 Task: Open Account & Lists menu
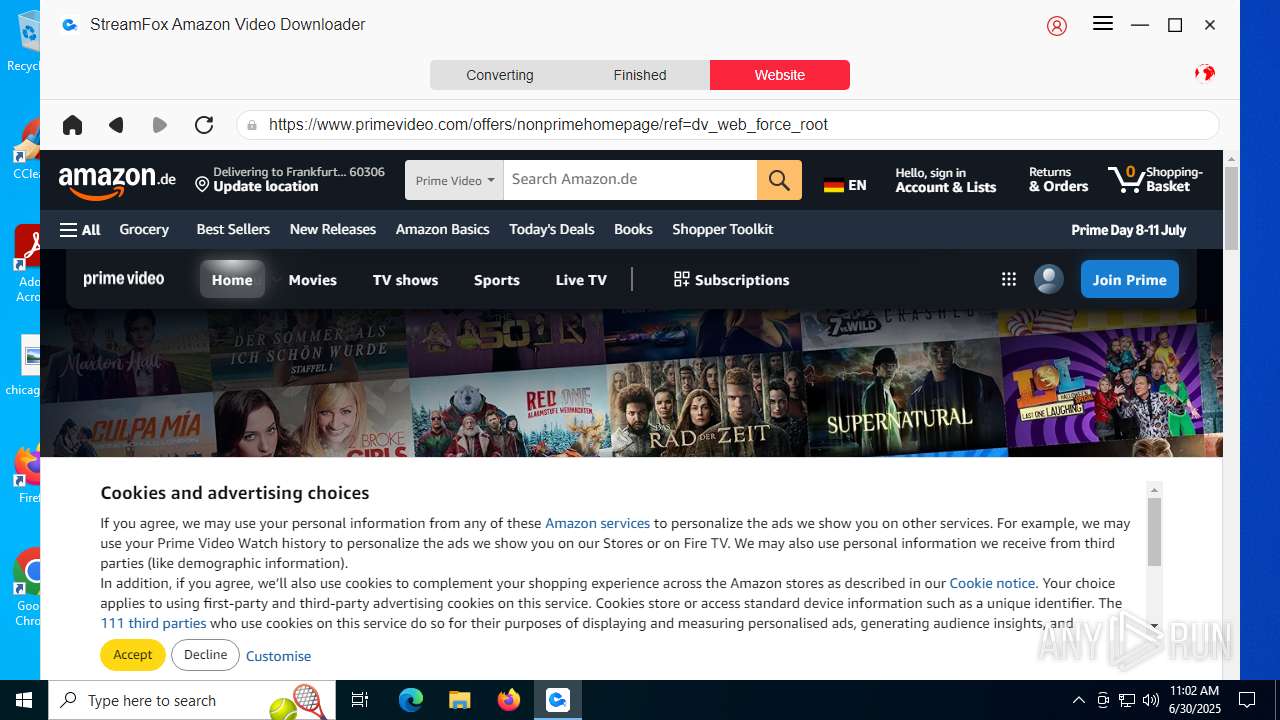pos(946,180)
